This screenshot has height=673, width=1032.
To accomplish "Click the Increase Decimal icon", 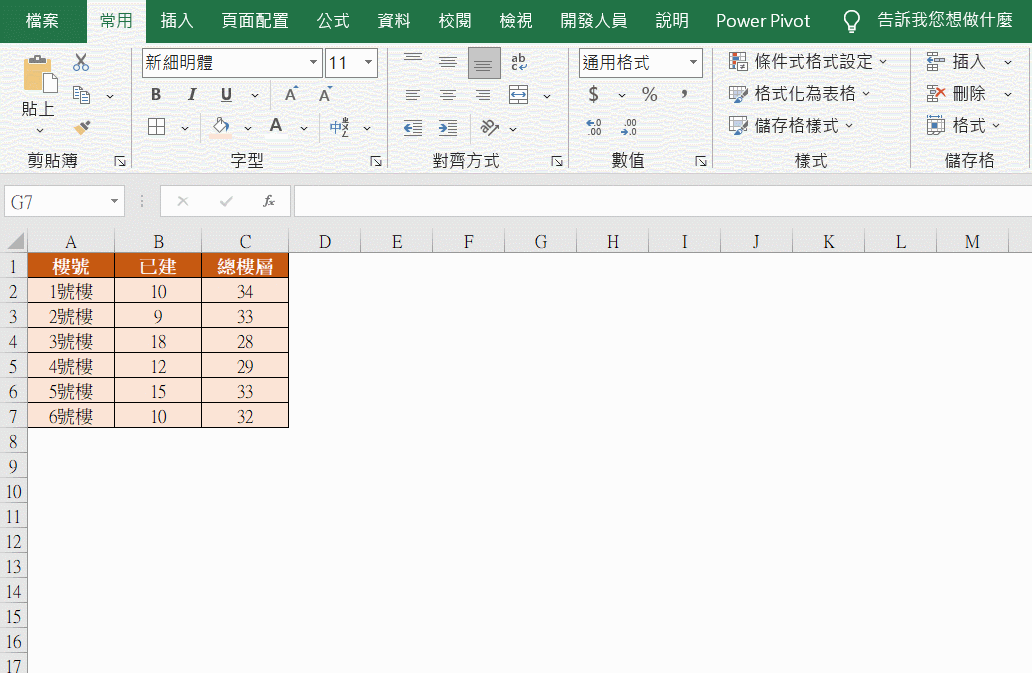I will pyautogui.click(x=594, y=128).
